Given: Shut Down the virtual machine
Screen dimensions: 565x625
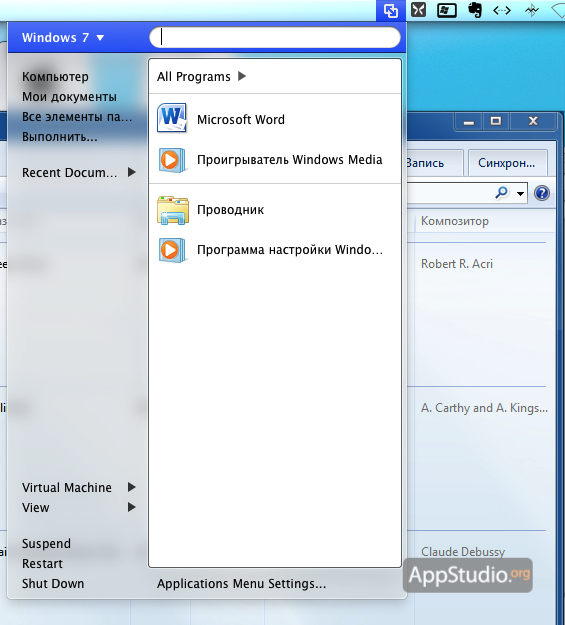Looking at the screenshot, I should (x=53, y=584).
